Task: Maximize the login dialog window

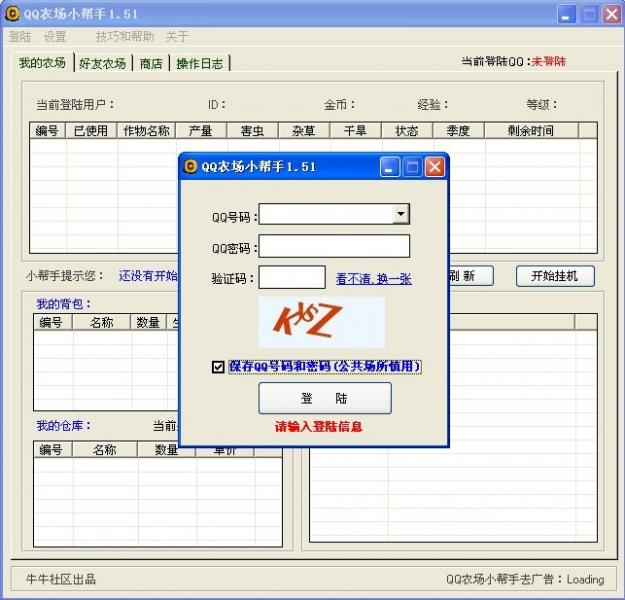Action: pyautogui.click(x=412, y=167)
